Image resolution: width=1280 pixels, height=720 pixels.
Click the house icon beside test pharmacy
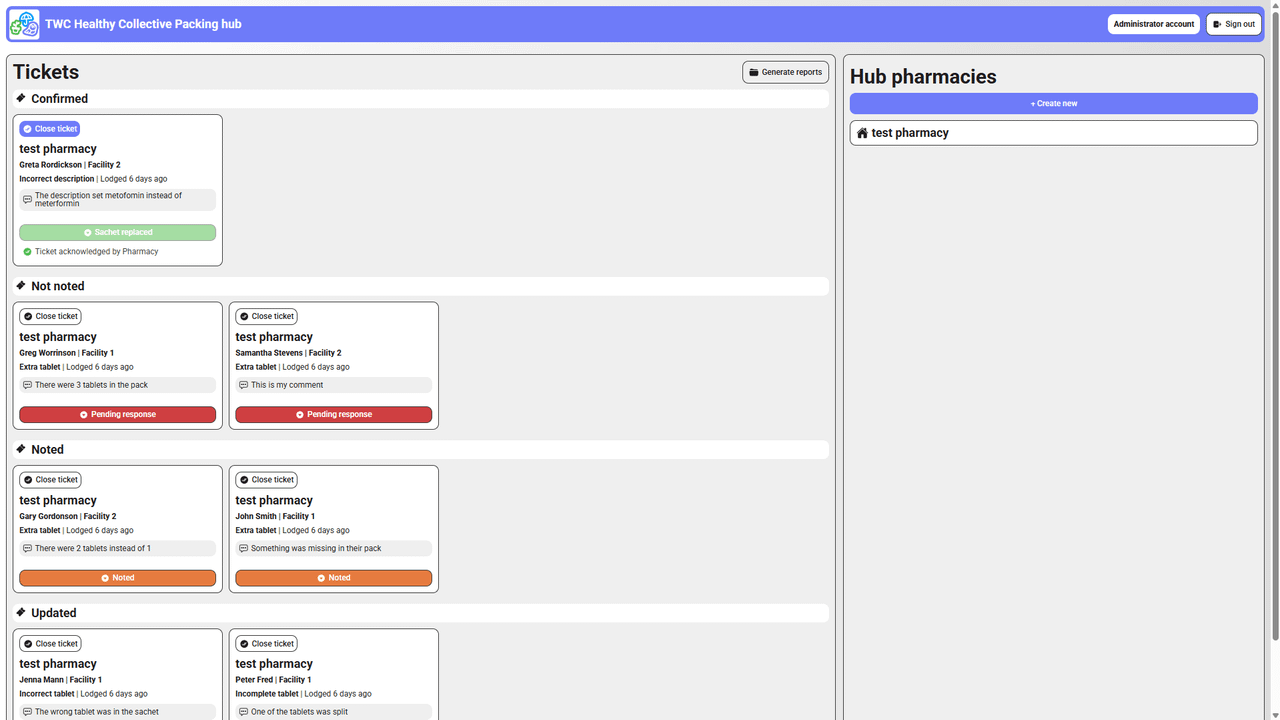[x=862, y=133]
